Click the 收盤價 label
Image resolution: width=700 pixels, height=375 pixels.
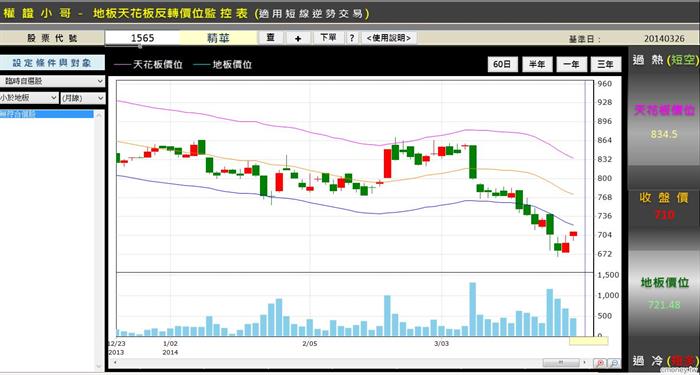664,198
